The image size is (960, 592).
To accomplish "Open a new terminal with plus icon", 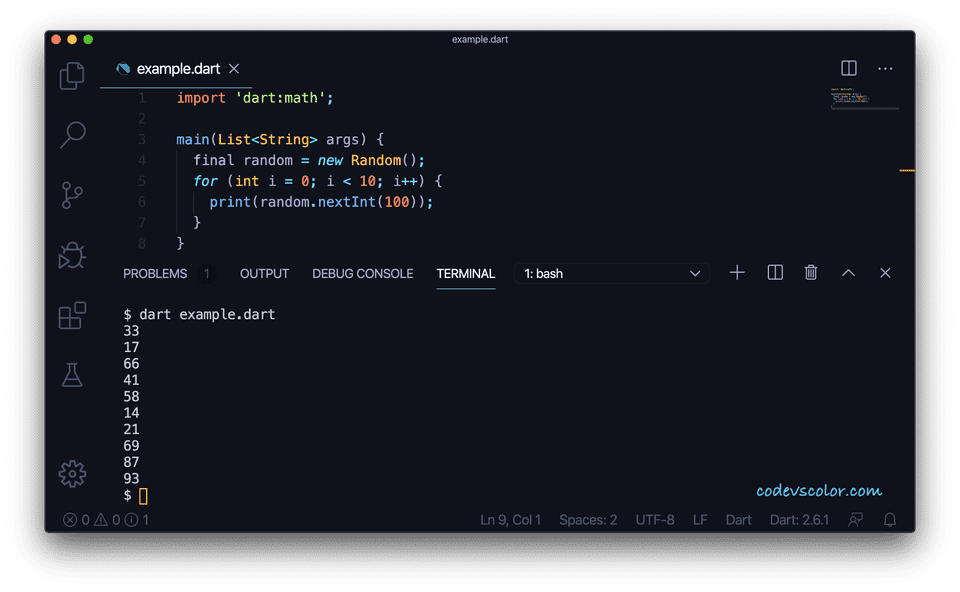I will point(737,272).
